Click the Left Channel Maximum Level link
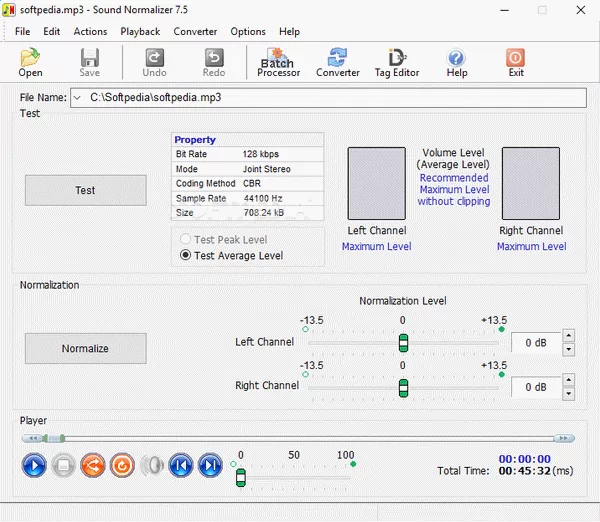 [377, 246]
